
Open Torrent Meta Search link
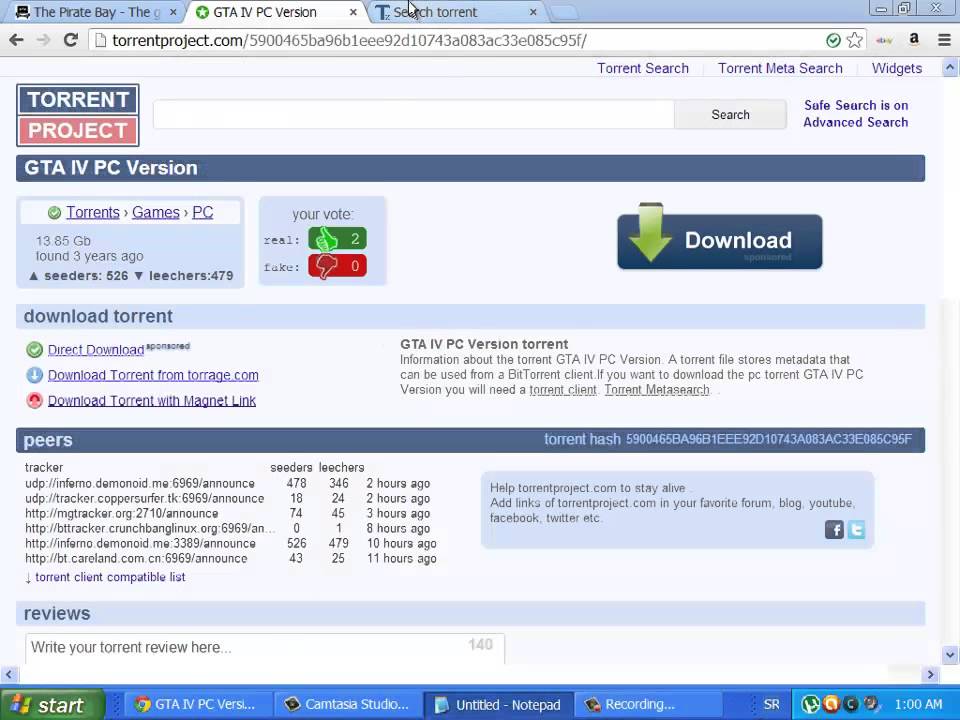point(780,69)
